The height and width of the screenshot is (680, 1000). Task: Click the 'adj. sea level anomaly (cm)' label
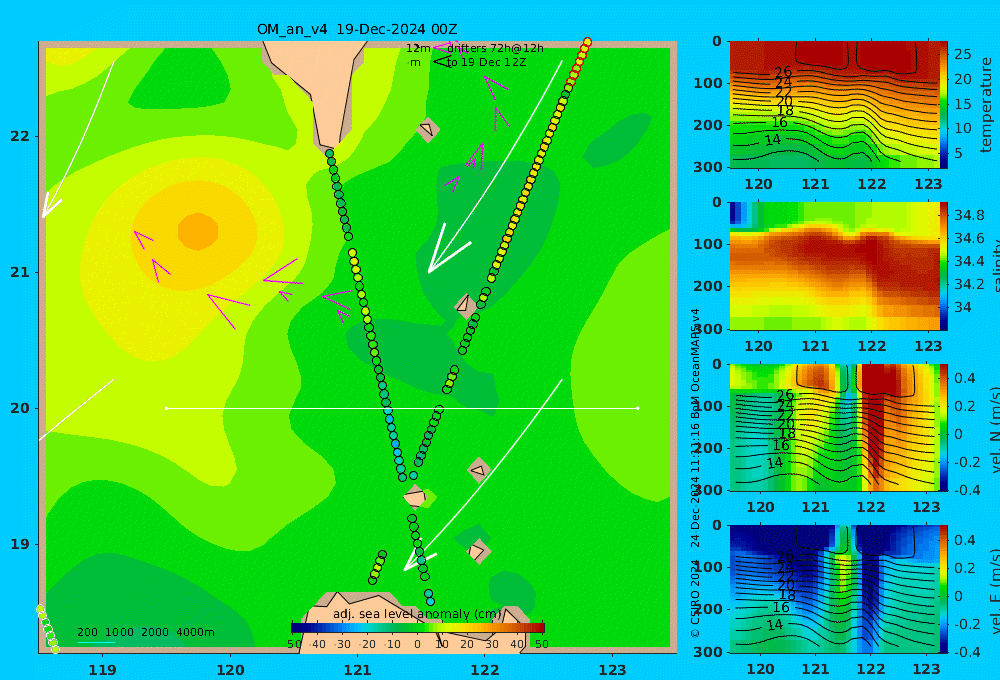(416, 614)
